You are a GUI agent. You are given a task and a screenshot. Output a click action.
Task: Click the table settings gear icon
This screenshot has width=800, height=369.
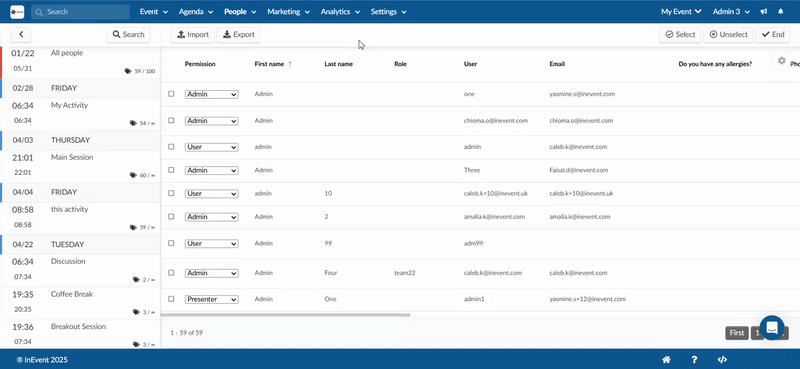pos(782,61)
